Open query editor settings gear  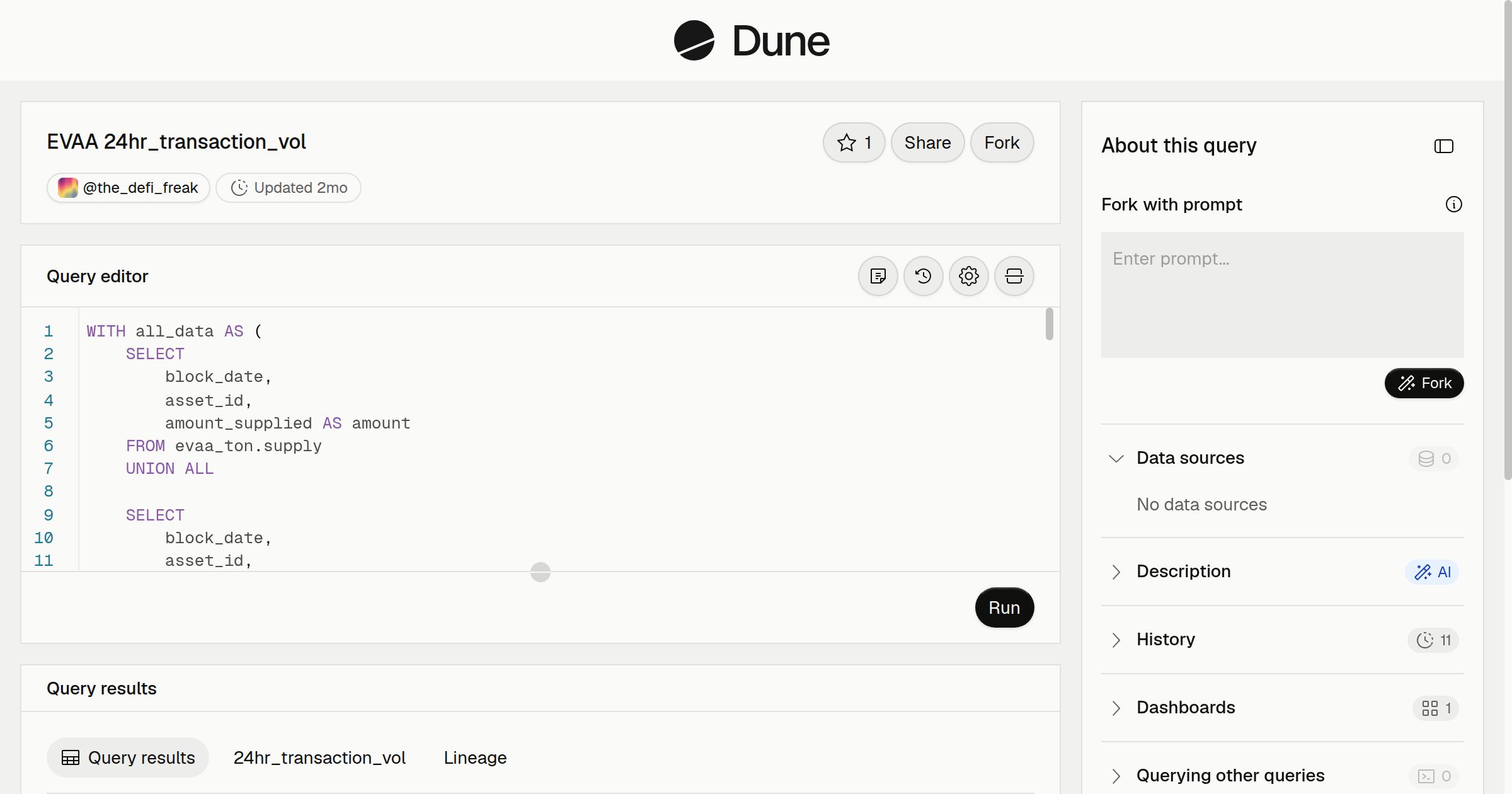click(x=968, y=276)
